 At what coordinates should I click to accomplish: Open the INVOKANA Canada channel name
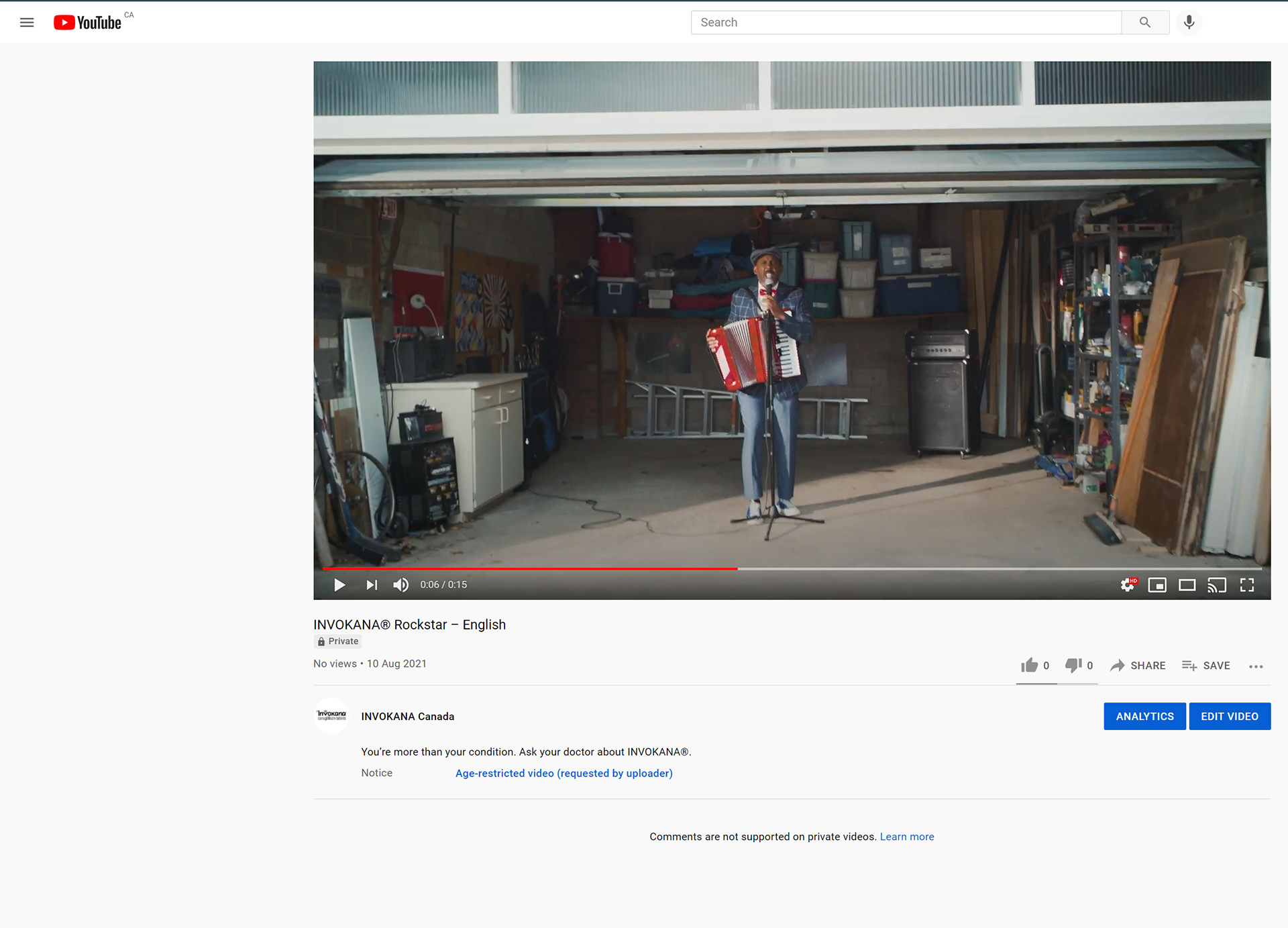coord(407,716)
